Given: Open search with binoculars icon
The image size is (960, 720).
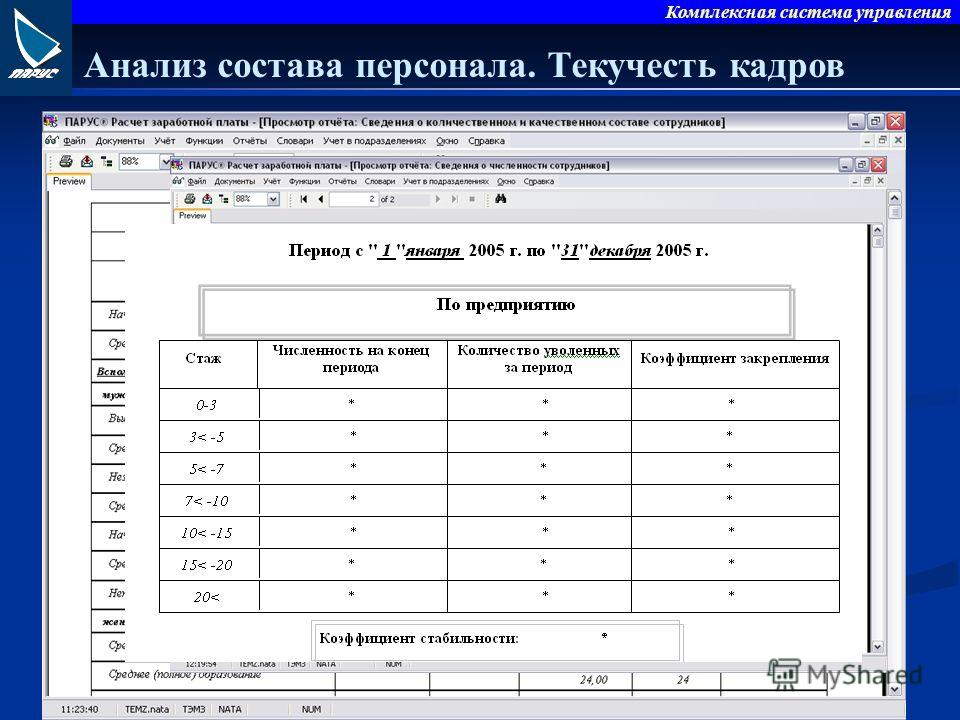Looking at the screenshot, I should 500,199.
